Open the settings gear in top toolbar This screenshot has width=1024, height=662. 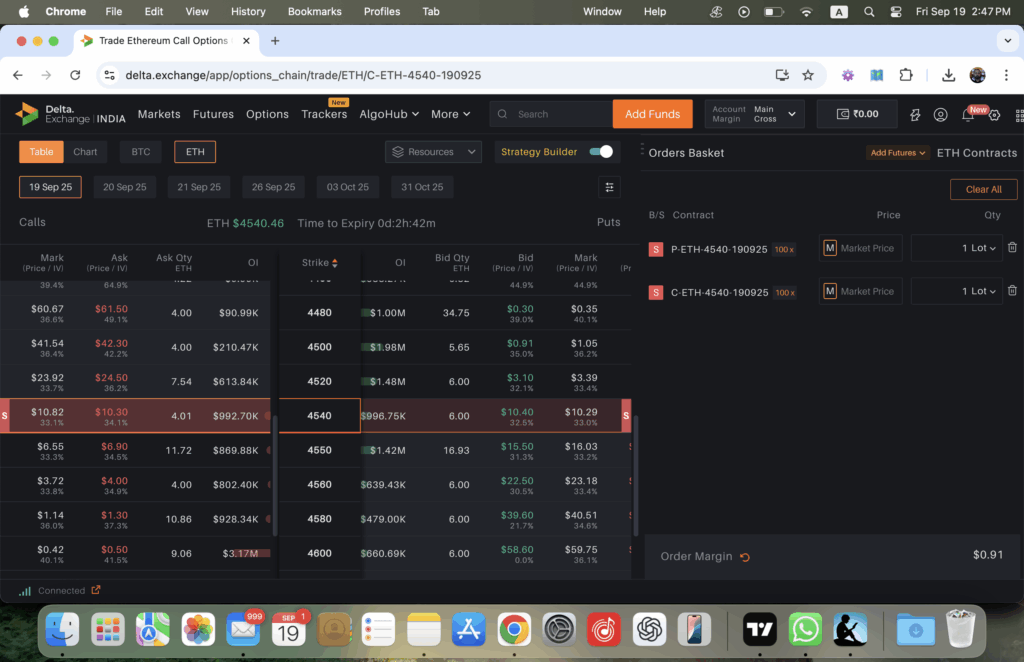click(x=994, y=115)
